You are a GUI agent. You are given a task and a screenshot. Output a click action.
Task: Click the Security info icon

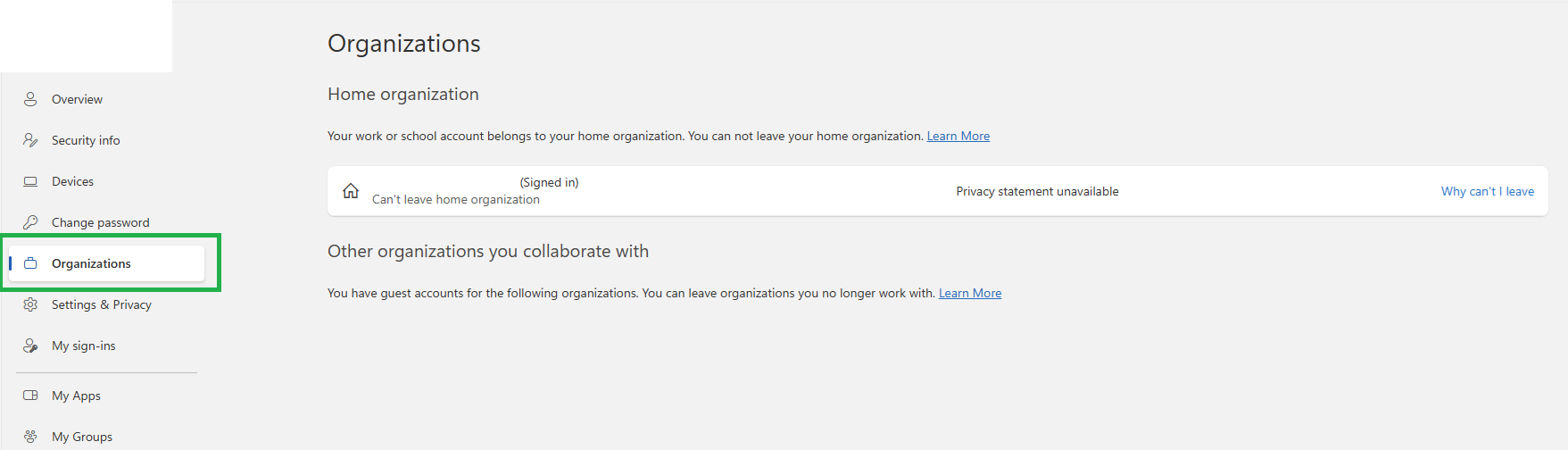pos(30,140)
